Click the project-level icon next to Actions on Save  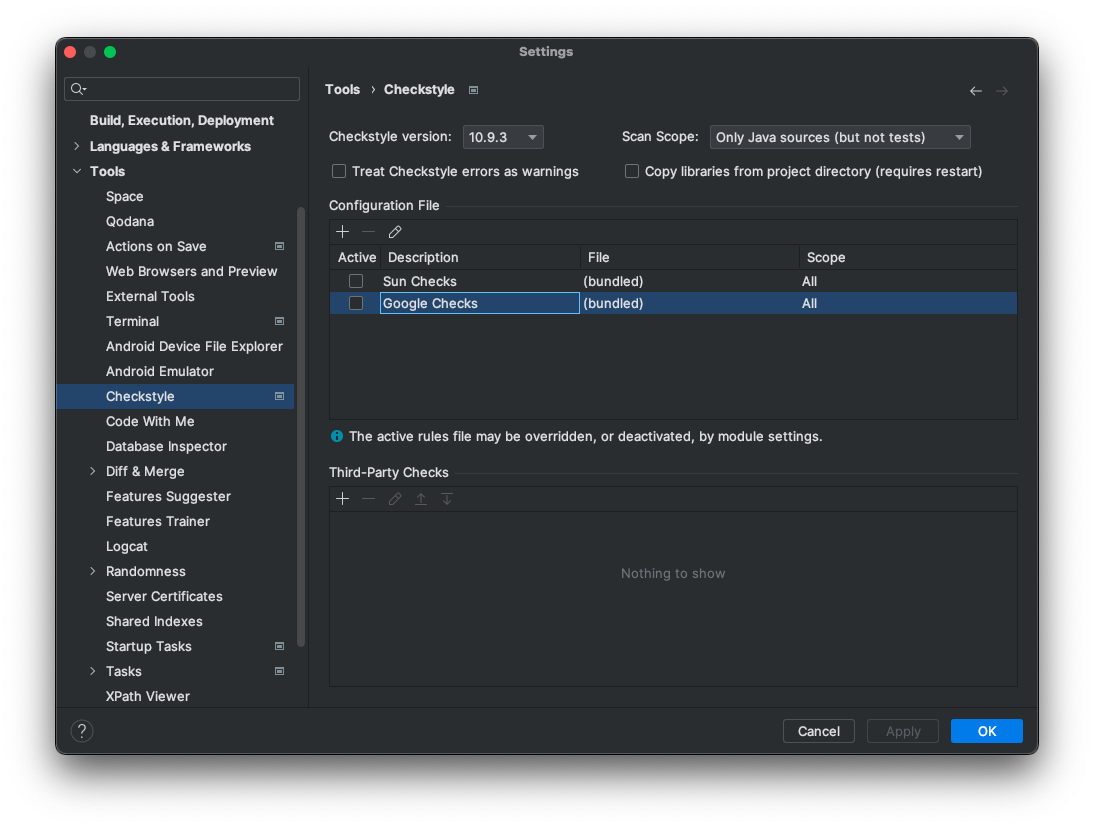tap(279, 246)
